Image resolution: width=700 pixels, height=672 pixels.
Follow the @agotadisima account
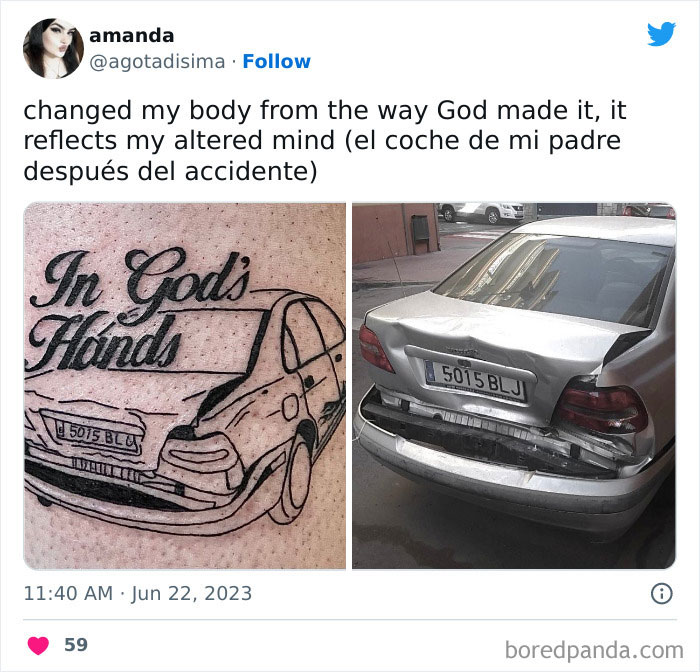[276, 62]
